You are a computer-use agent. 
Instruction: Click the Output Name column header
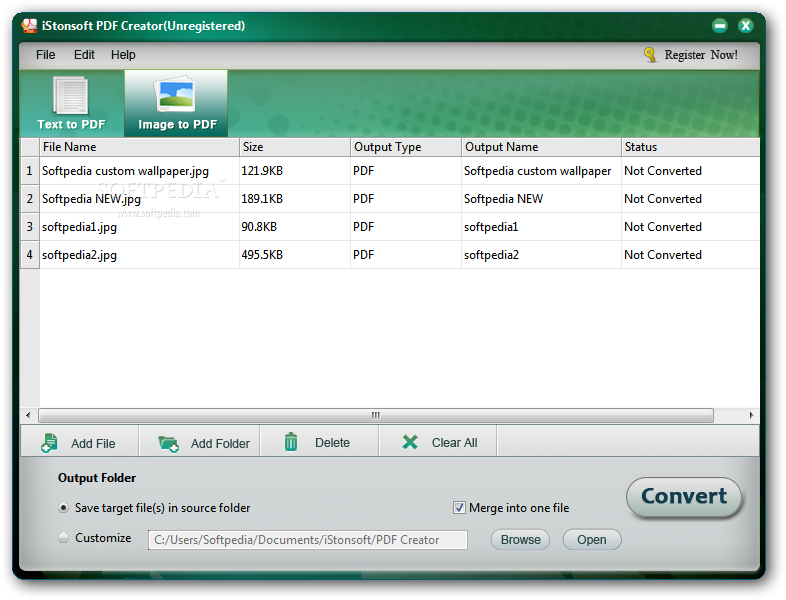[541, 147]
